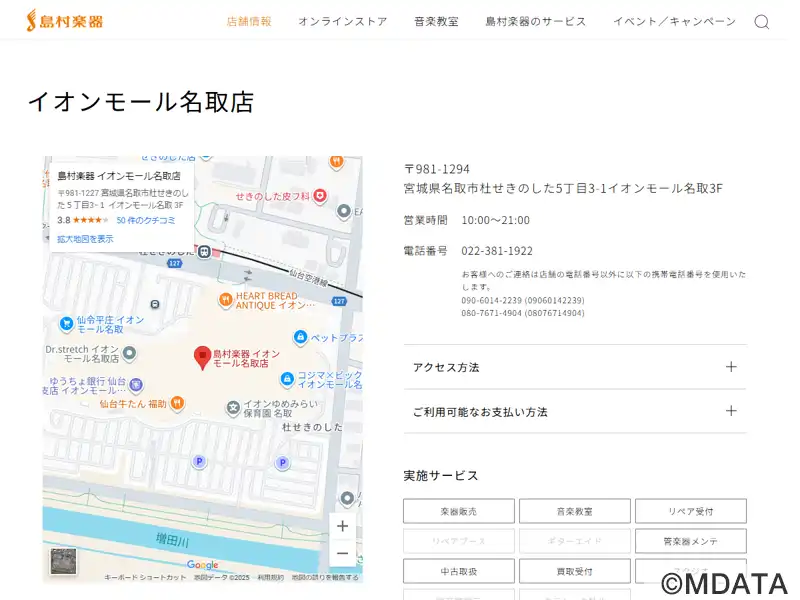This screenshot has width=800, height=600.
Task: Click the 仙台牛たん 福助 restaurant marker
Action: [x=177, y=404]
